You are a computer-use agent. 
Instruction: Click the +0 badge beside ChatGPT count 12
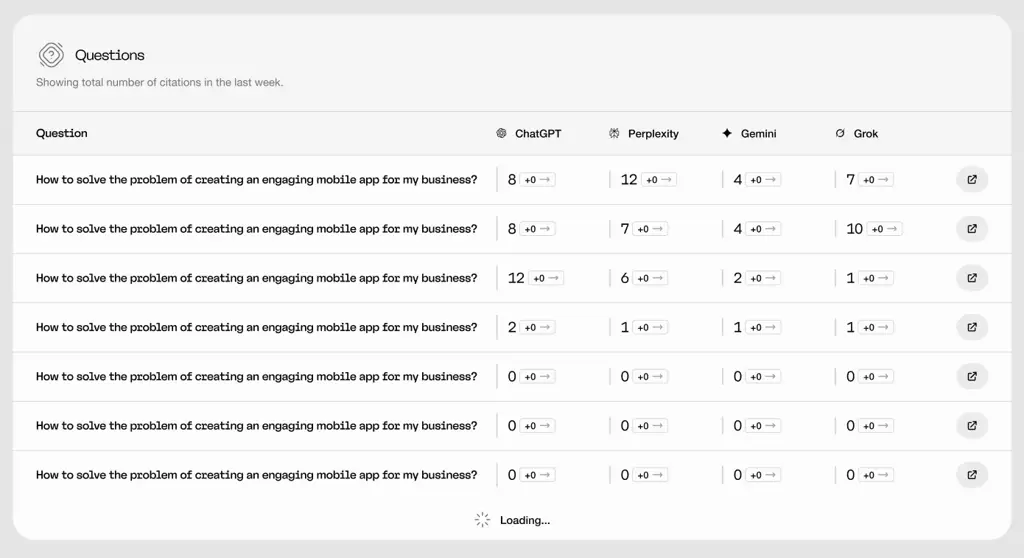point(547,278)
